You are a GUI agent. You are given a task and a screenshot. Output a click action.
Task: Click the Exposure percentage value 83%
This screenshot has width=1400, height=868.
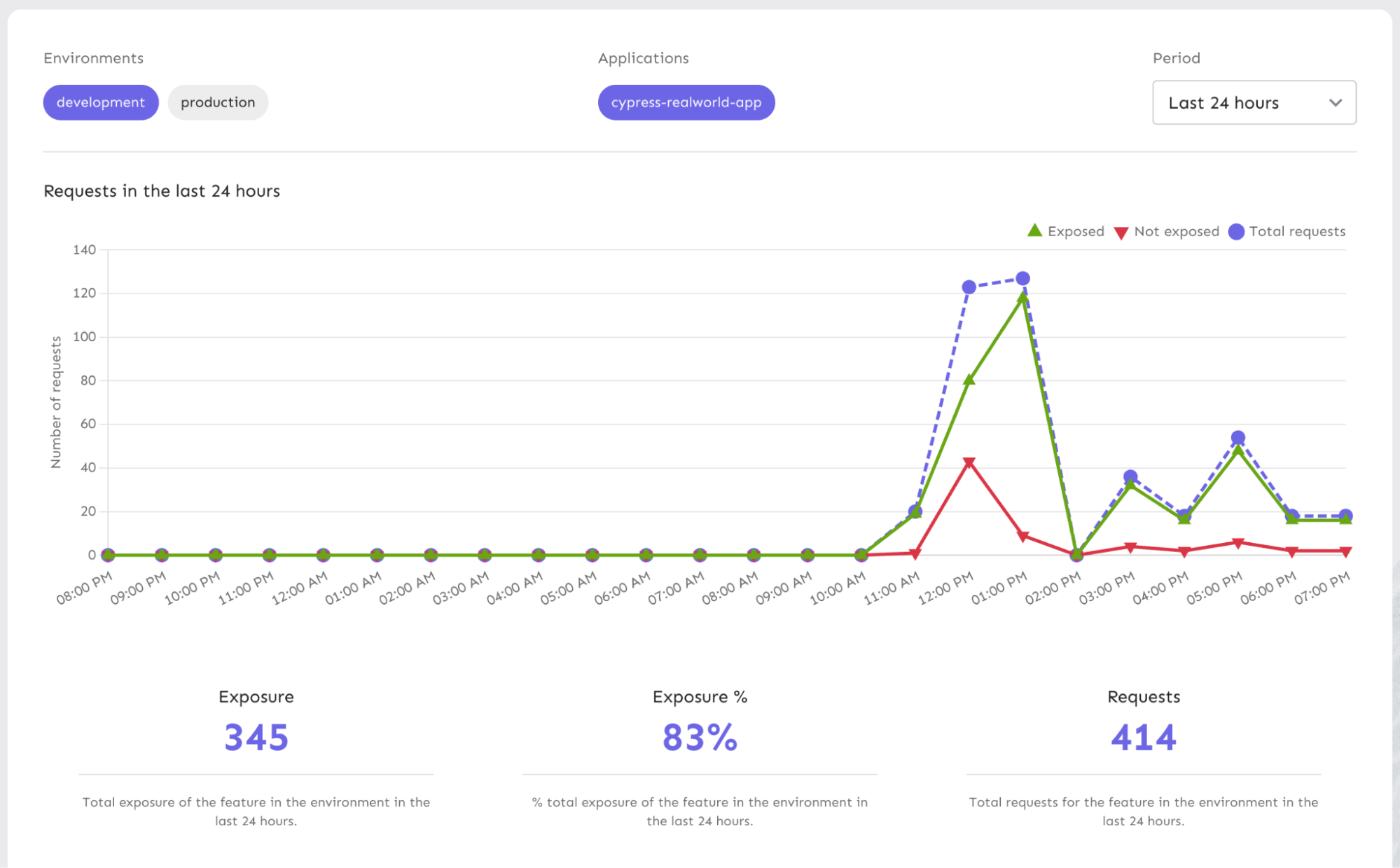pos(700,738)
